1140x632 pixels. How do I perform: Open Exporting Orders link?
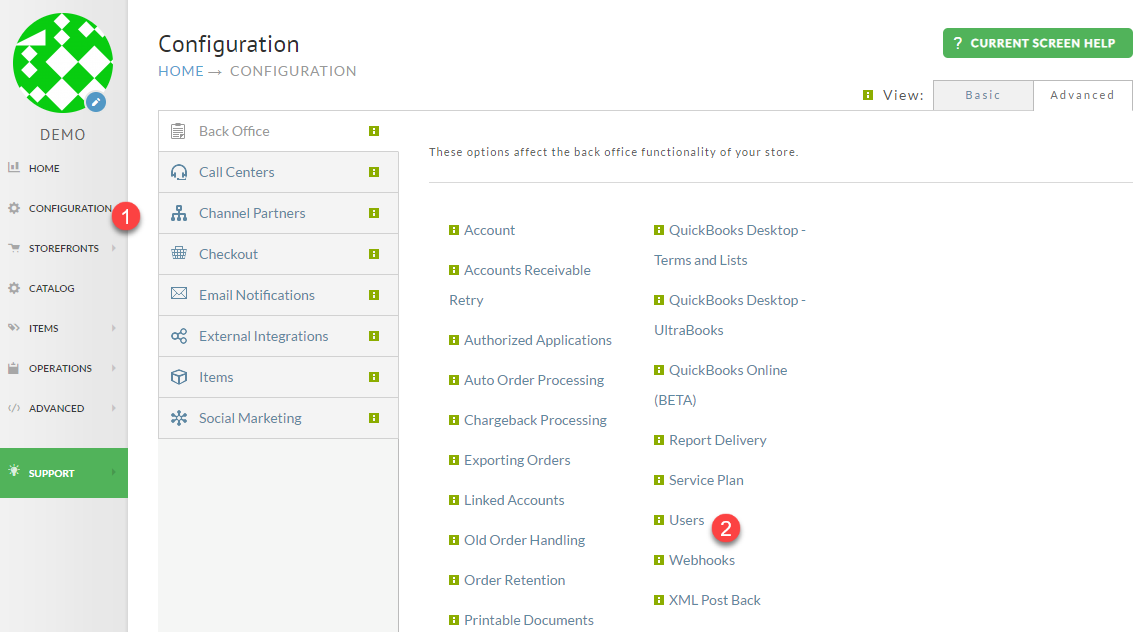517,460
